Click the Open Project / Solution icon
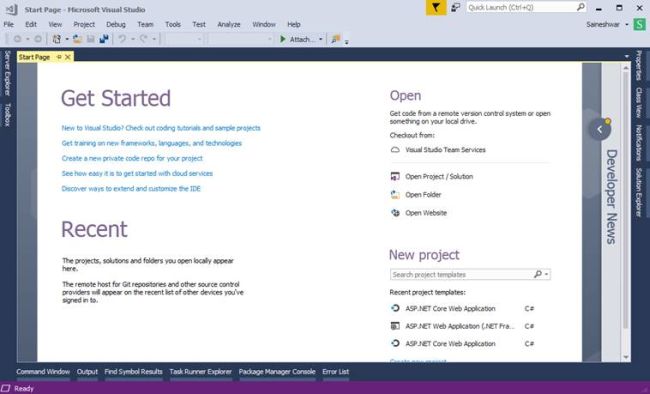Viewport: 650px width, 394px height. click(x=395, y=176)
